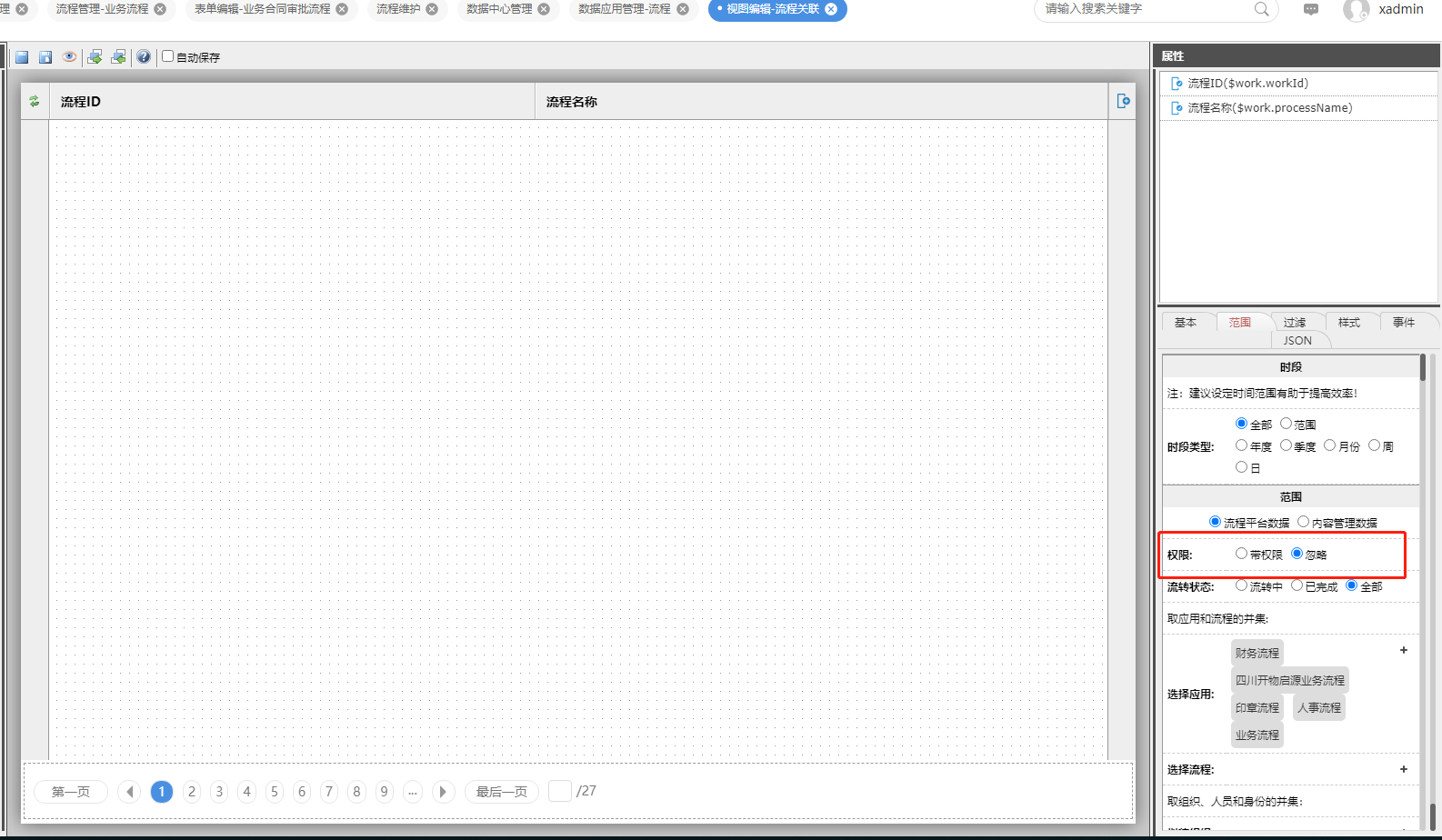
Task: Click the 最后一页 button
Action: [x=502, y=792]
